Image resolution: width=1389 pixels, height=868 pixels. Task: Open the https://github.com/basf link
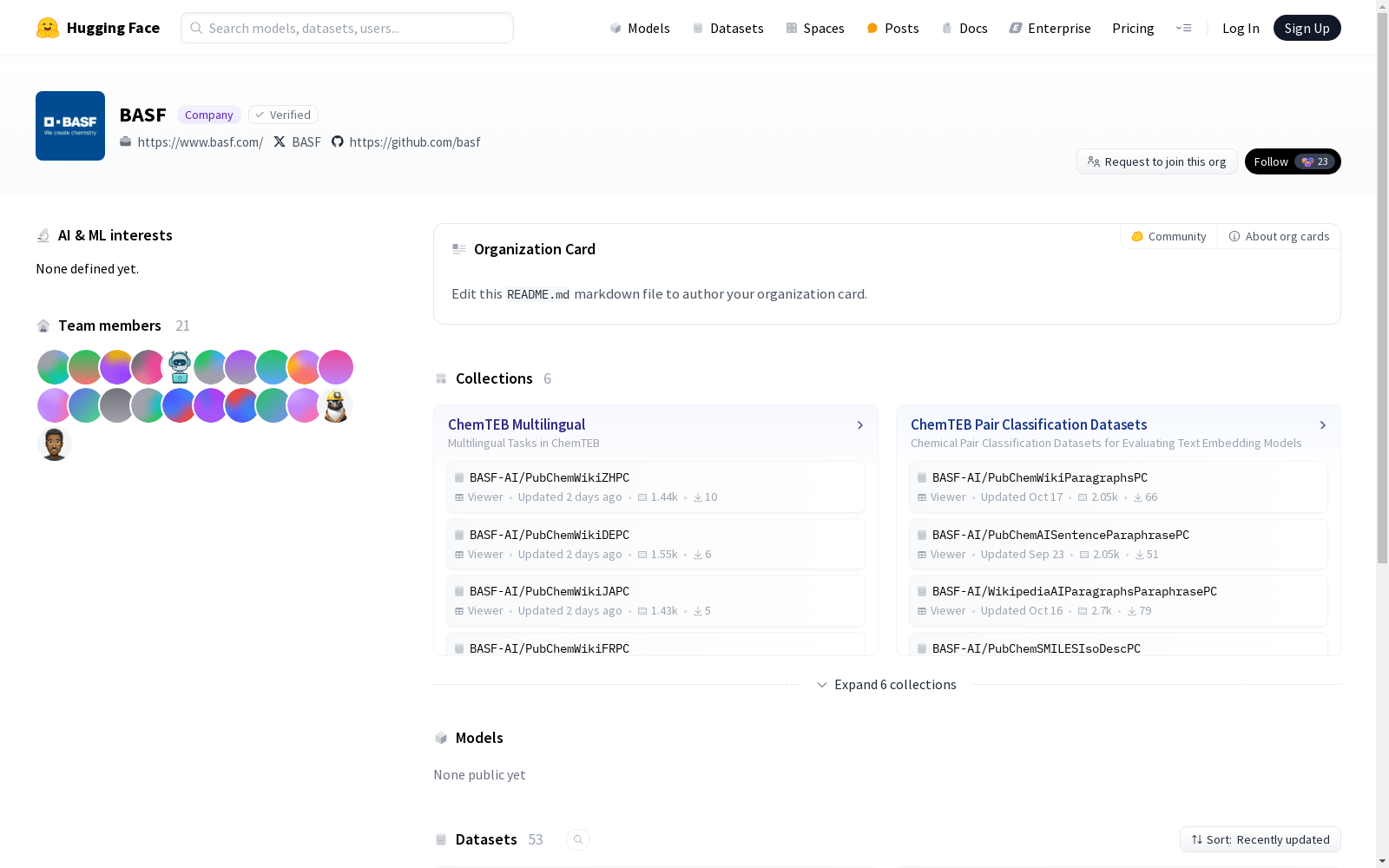[x=415, y=141]
